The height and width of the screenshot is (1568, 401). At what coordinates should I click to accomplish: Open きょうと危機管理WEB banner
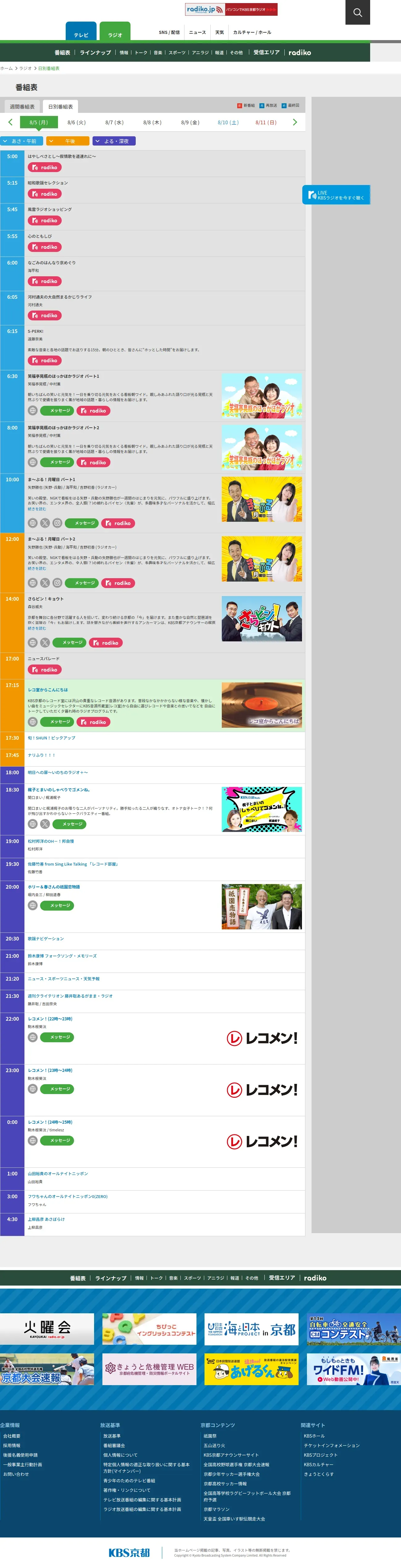click(149, 1369)
